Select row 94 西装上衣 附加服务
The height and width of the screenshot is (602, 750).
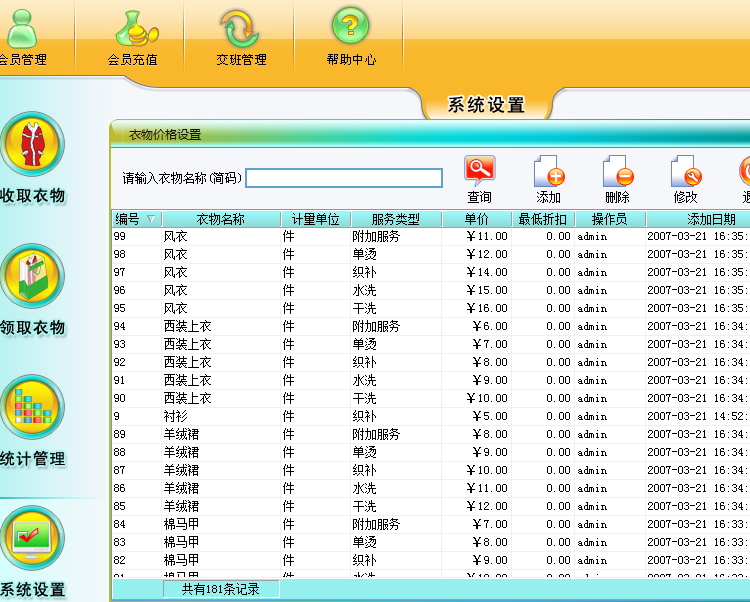pos(430,326)
